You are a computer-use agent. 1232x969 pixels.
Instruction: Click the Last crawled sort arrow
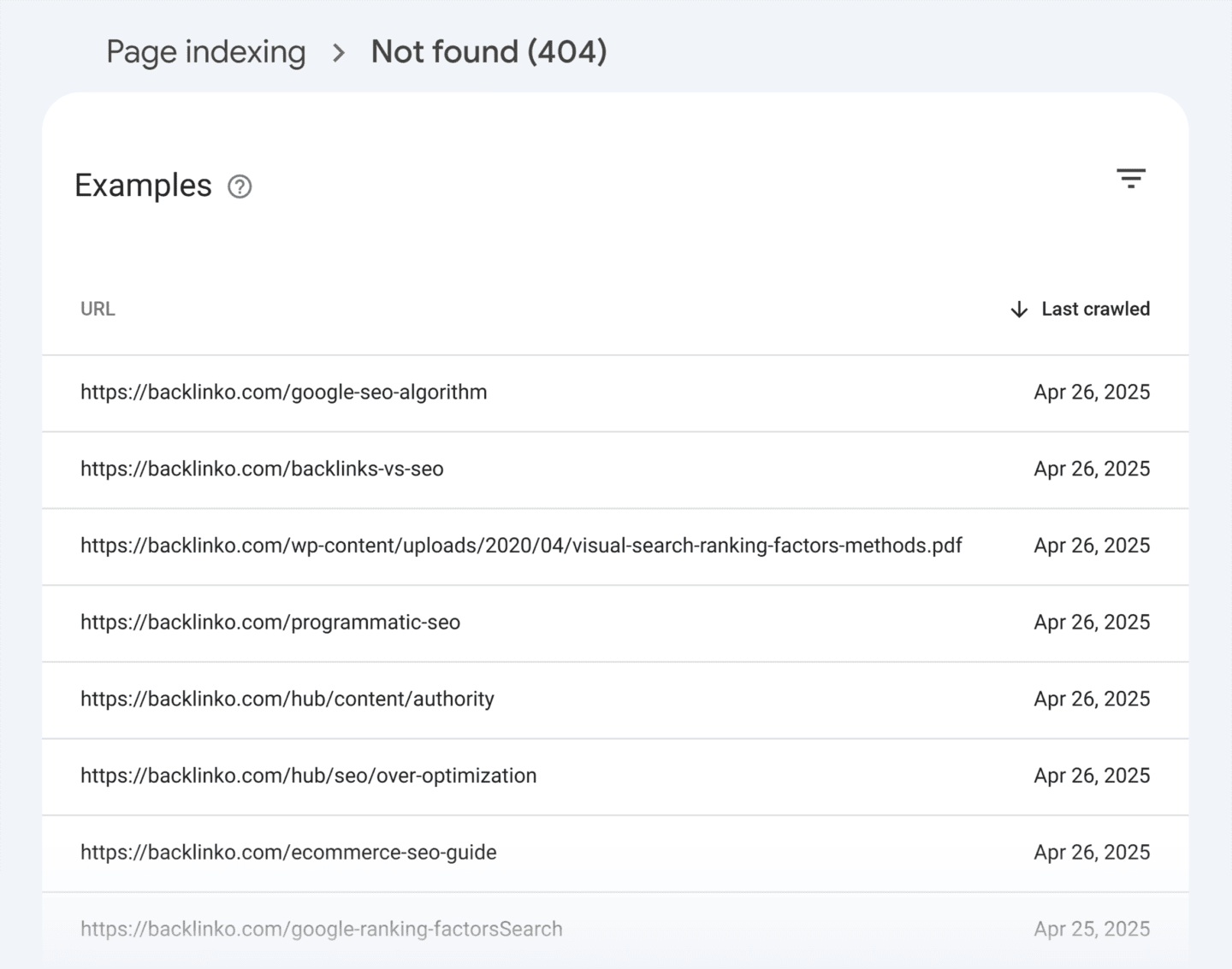point(1018,310)
